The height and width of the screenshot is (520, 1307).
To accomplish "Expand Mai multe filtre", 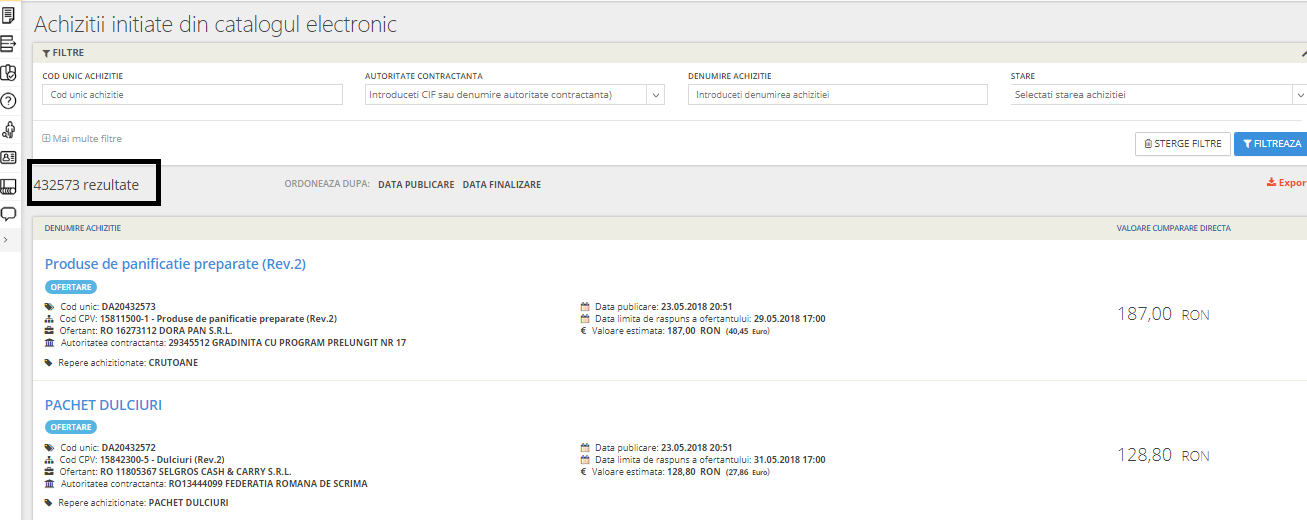I will point(82,139).
